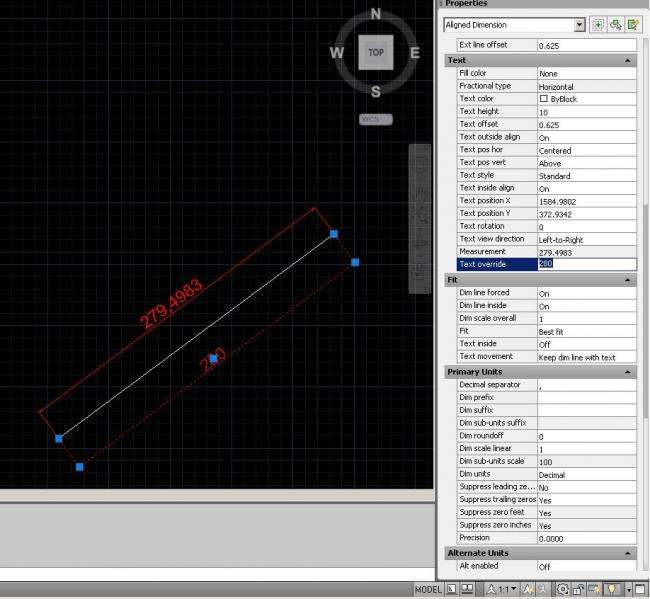Toggle the Clean Screen button in status bar

(640, 590)
